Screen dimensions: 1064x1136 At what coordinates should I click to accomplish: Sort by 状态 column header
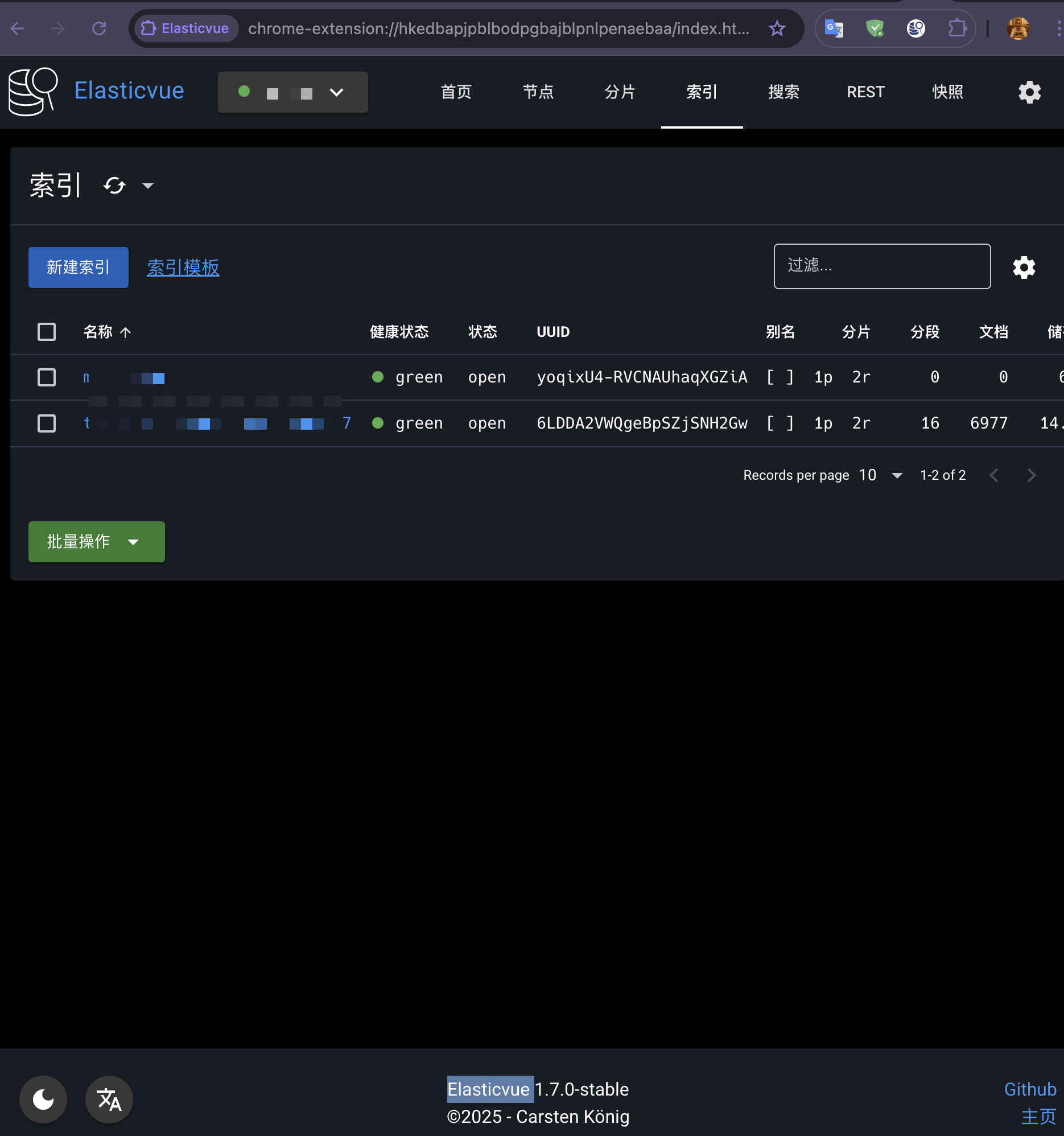[x=482, y=332]
